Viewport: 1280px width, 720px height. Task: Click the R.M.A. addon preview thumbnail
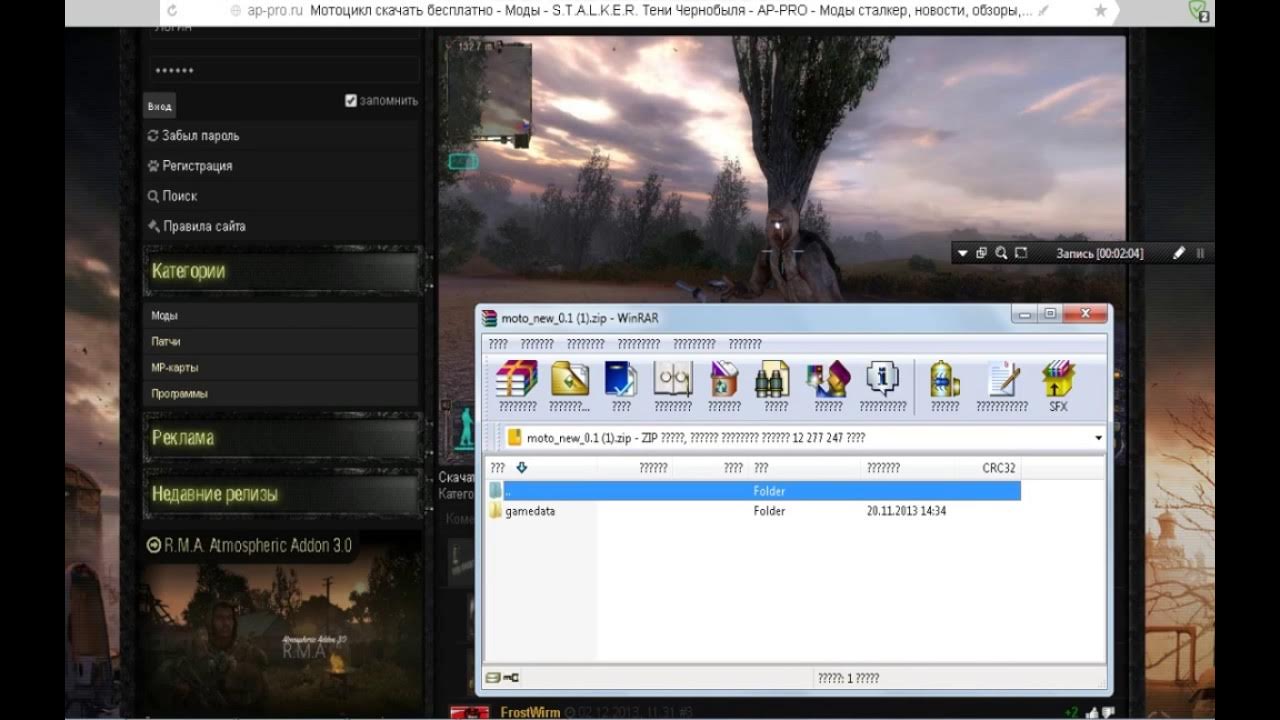point(281,636)
